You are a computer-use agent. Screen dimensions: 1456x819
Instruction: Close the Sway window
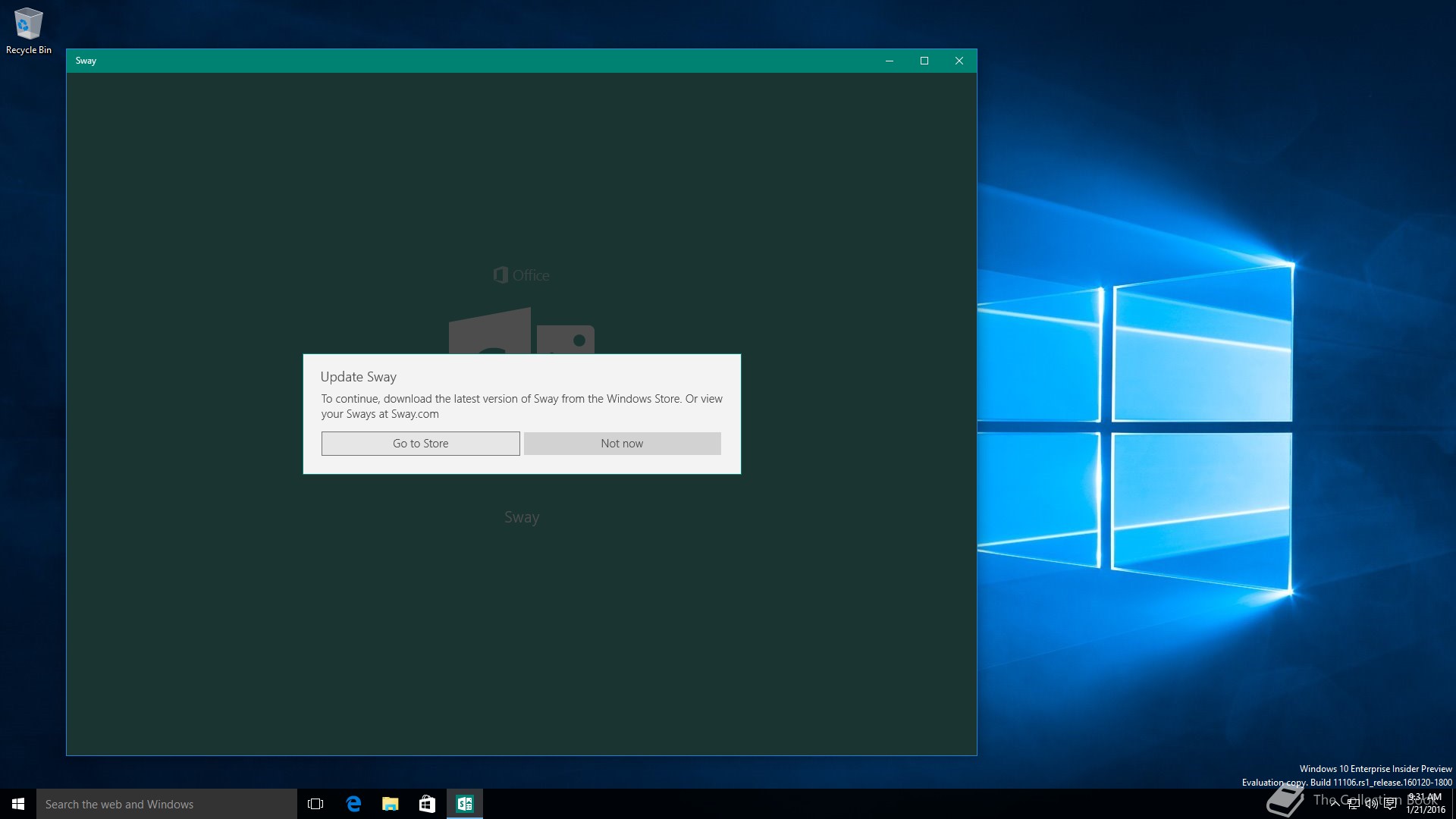click(x=959, y=61)
